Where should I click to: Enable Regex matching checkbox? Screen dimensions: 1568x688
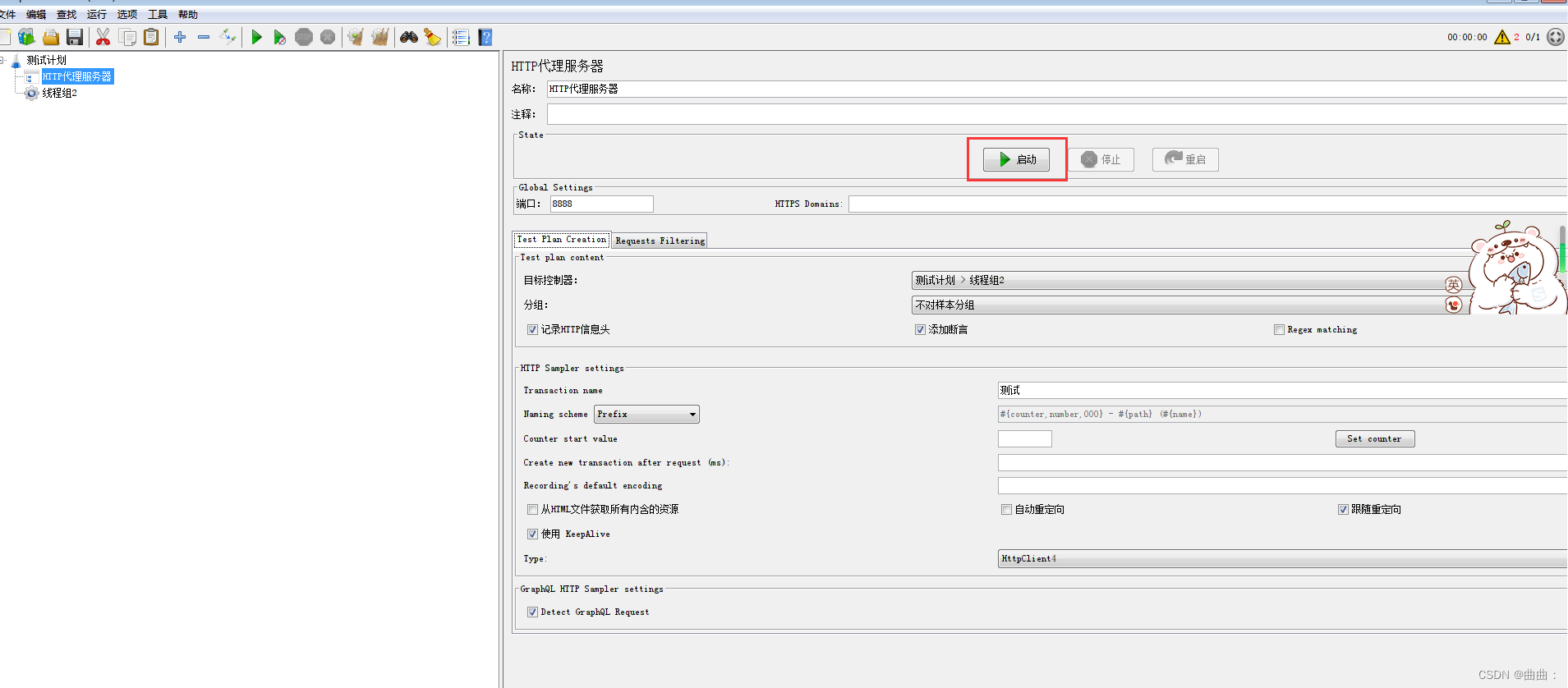coord(1279,329)
